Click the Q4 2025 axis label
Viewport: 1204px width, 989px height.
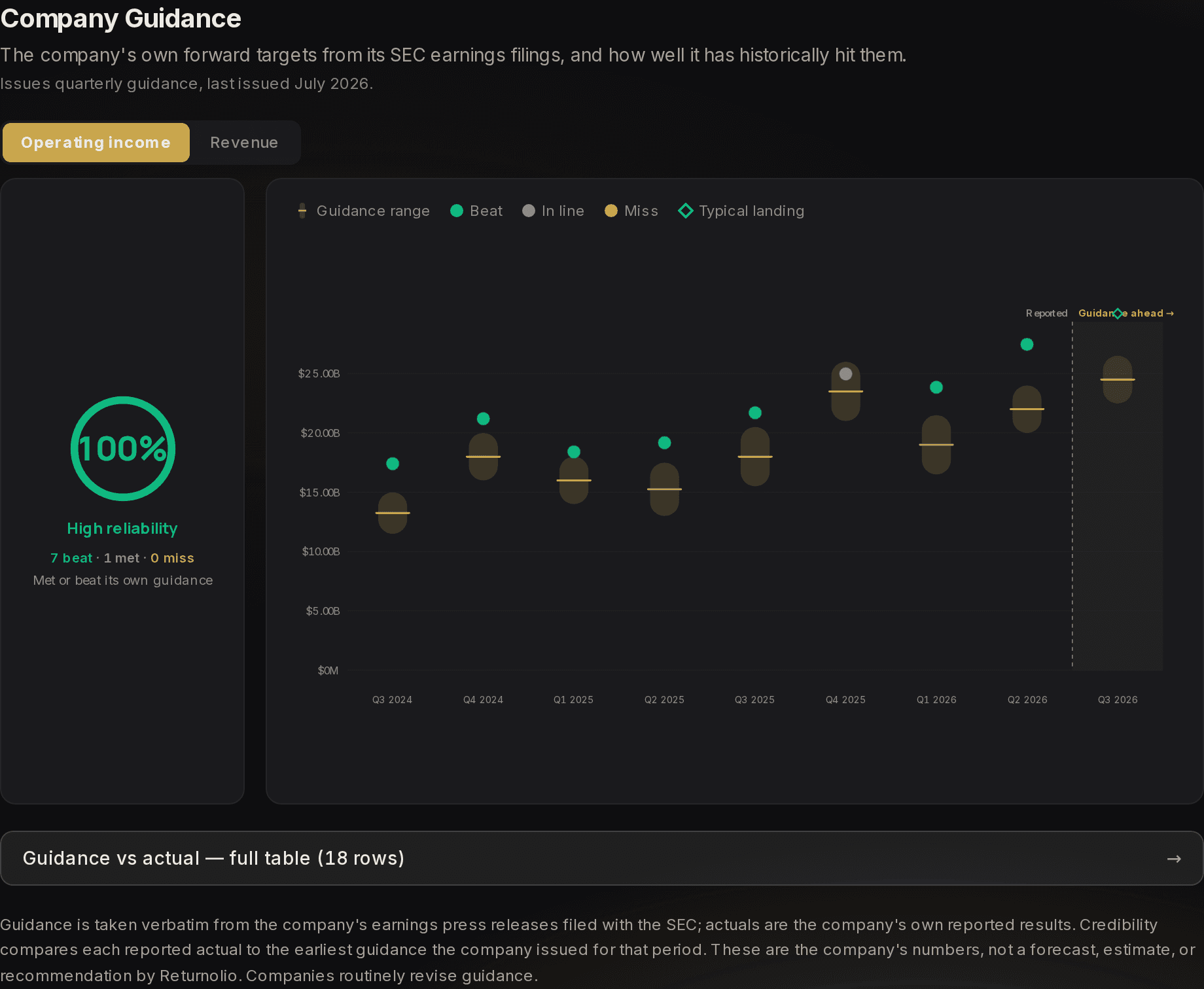(x=845, y=700)
